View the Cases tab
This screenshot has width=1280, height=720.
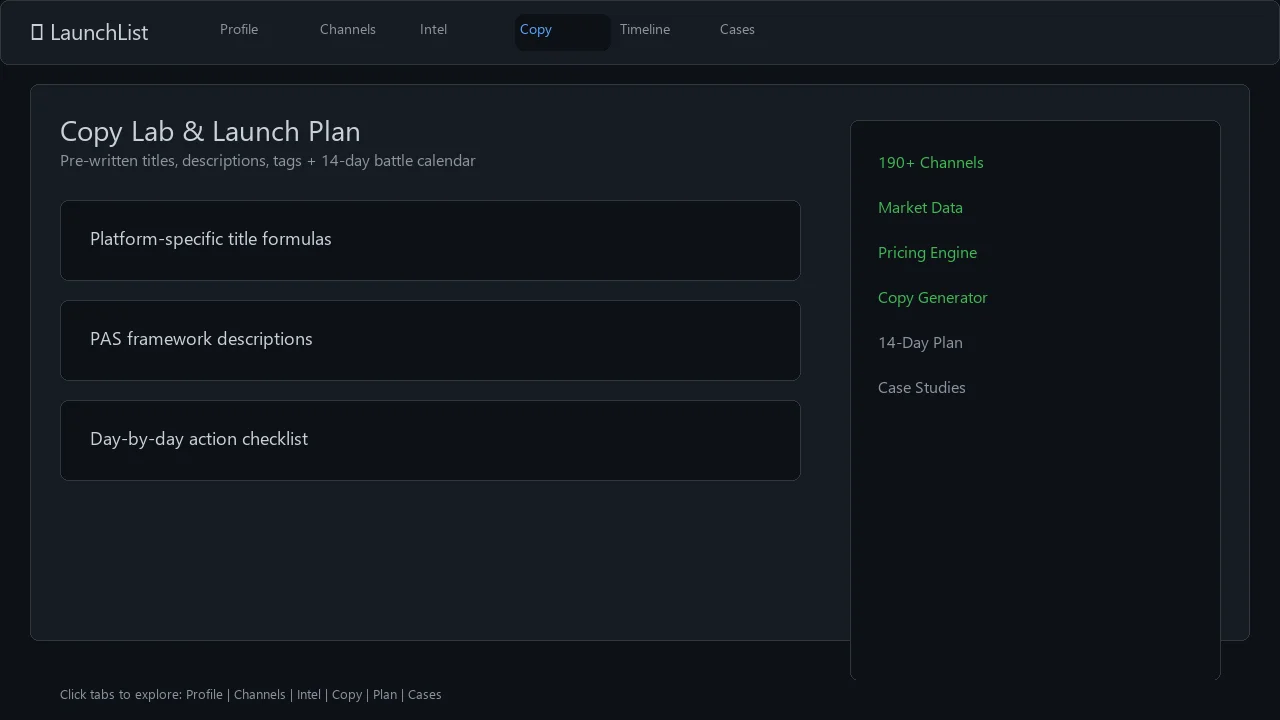[x=737, y=30]
